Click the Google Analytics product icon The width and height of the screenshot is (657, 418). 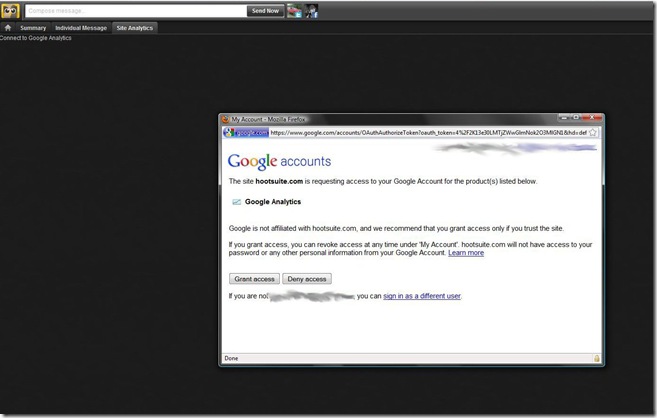236,202
